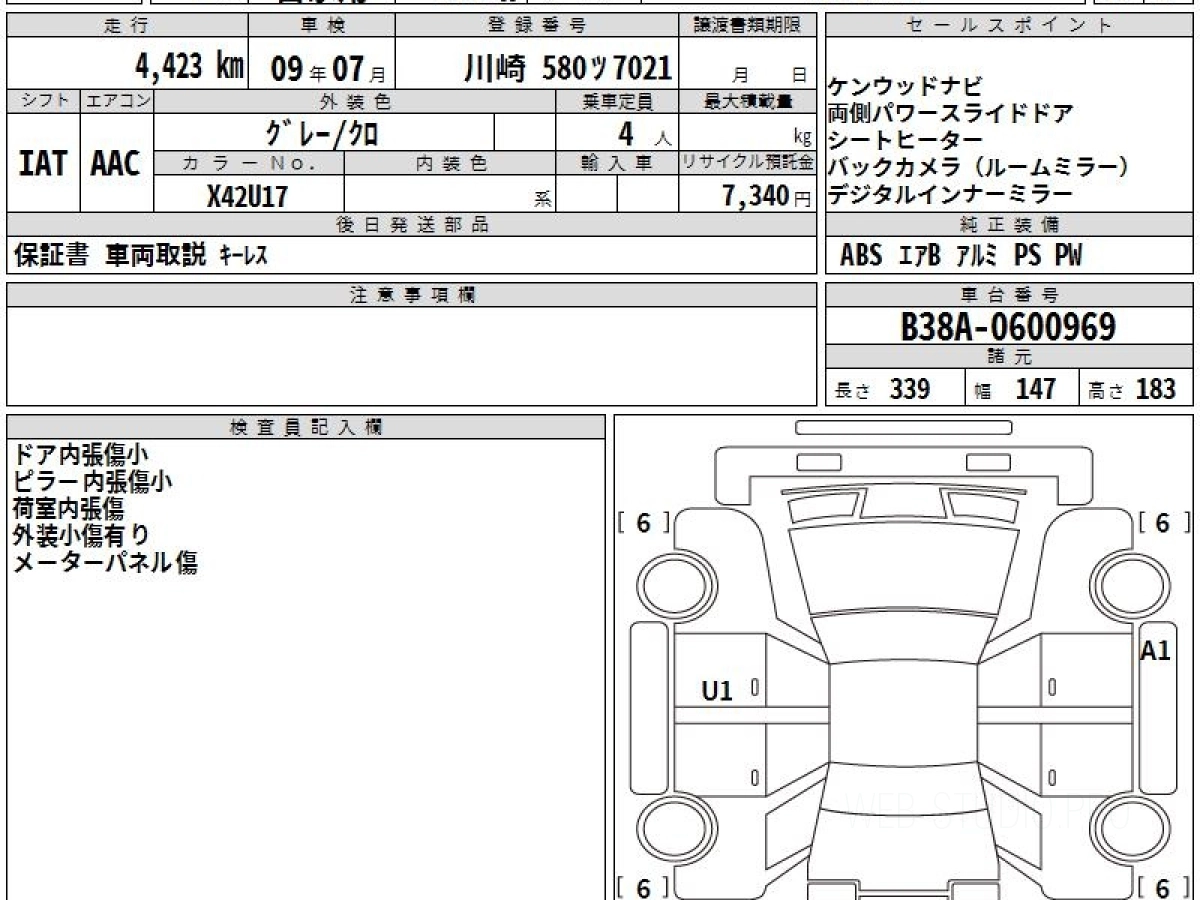Click the 内装色 header
The image size is (1200, 900).
[450, 163]
